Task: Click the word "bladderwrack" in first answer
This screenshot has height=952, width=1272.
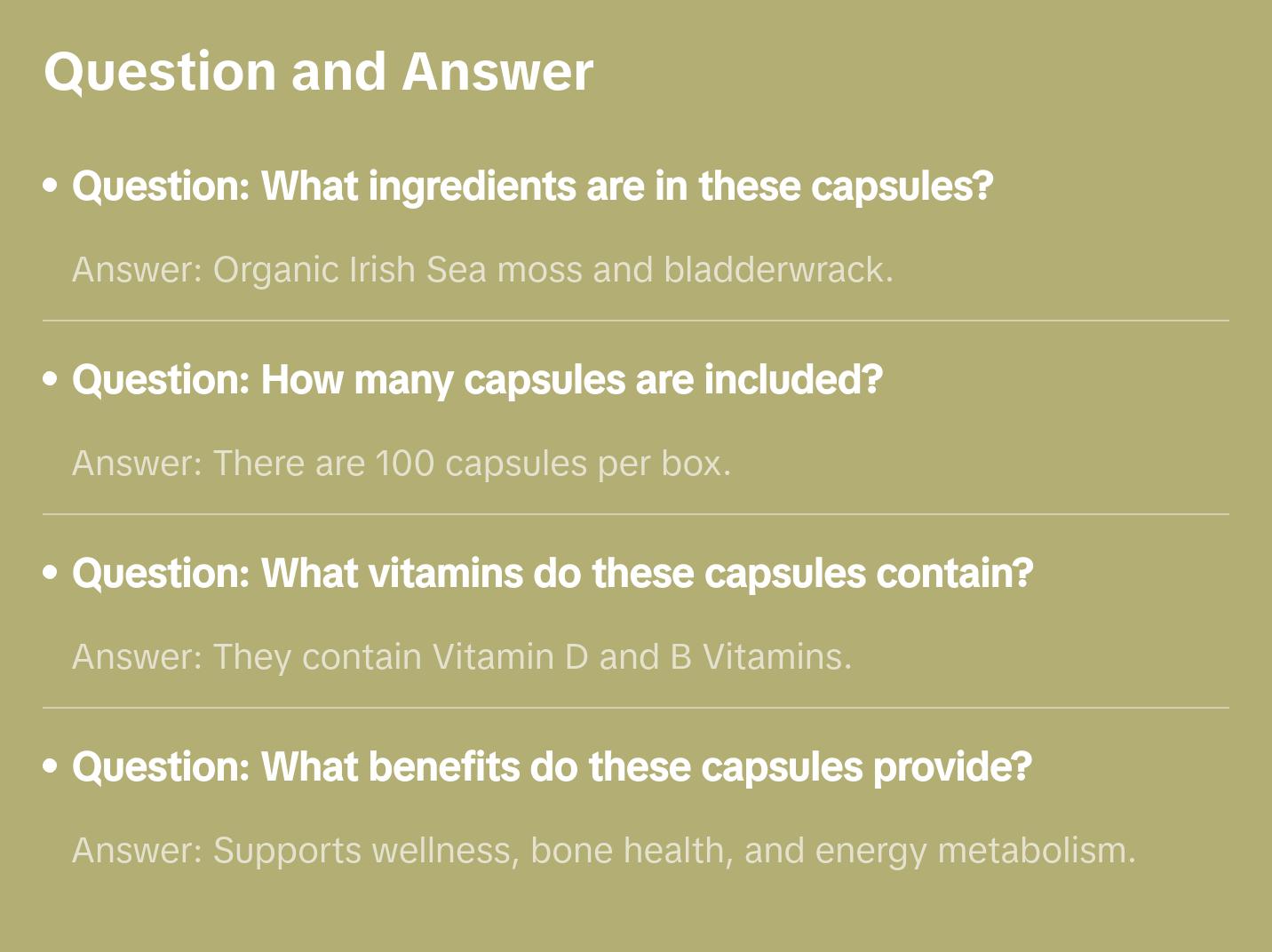Action: [777, 270]
